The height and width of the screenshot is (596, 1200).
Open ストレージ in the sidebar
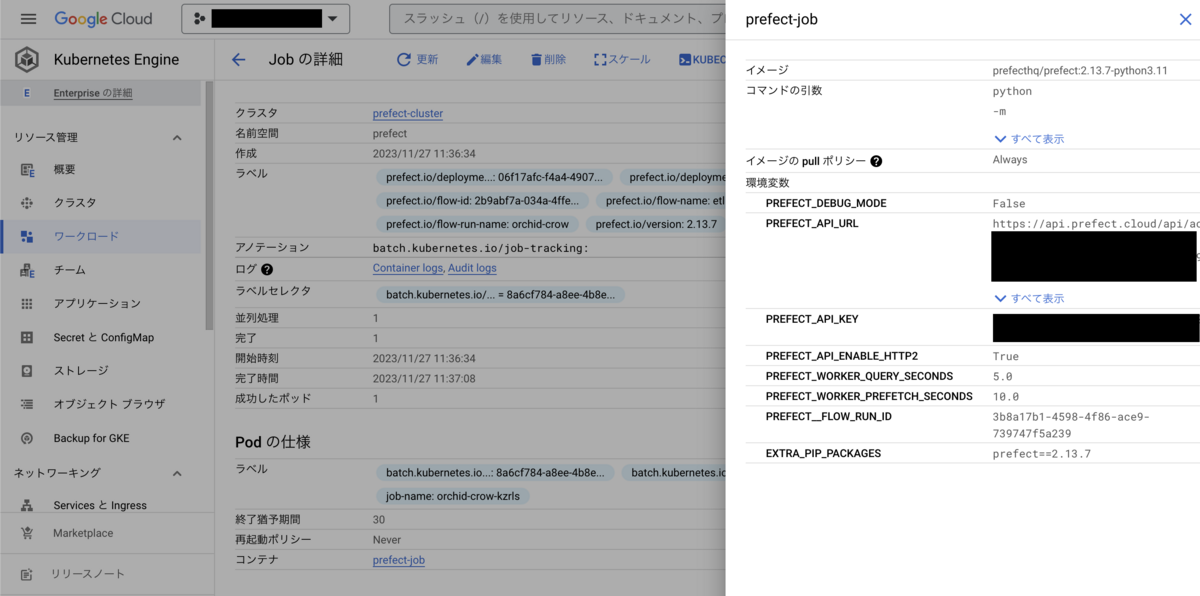(81, 370)
